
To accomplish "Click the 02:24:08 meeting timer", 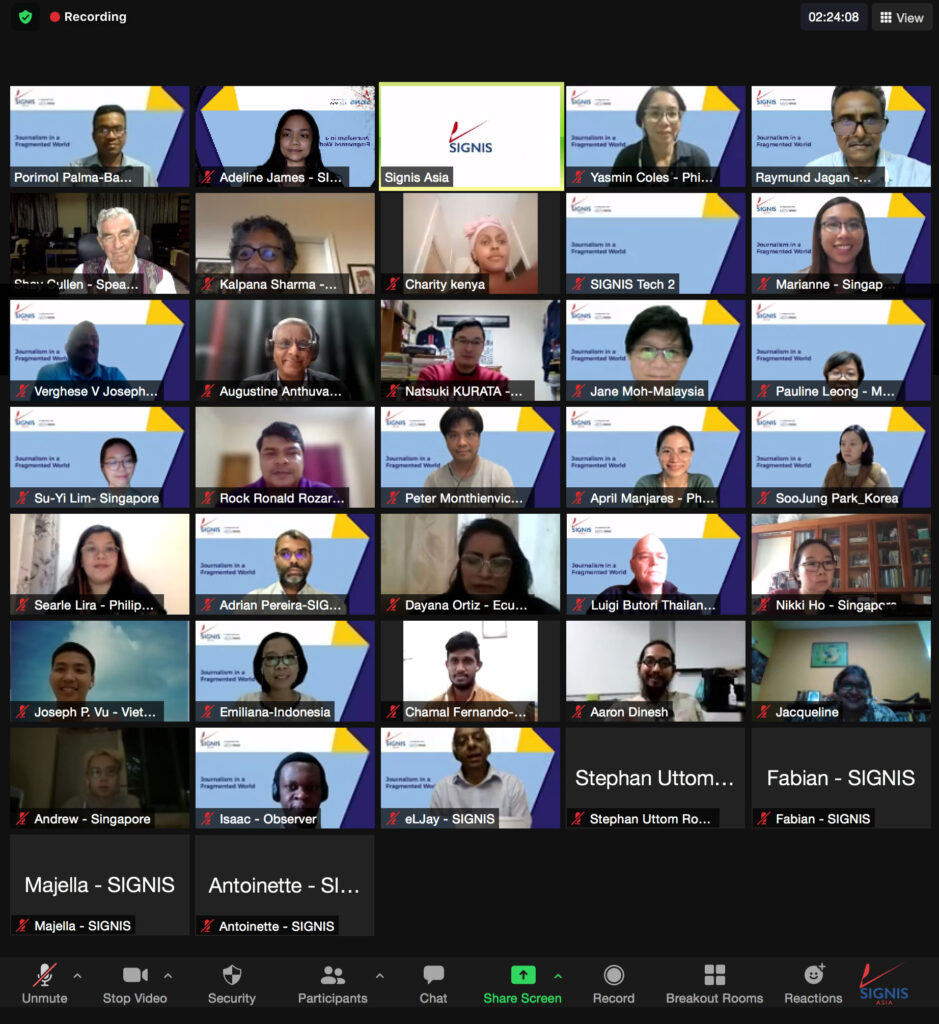I will [x=833, y=17].
